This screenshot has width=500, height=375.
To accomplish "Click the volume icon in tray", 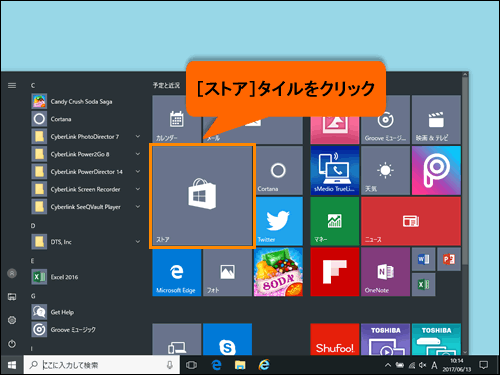I will click(423, 365).
